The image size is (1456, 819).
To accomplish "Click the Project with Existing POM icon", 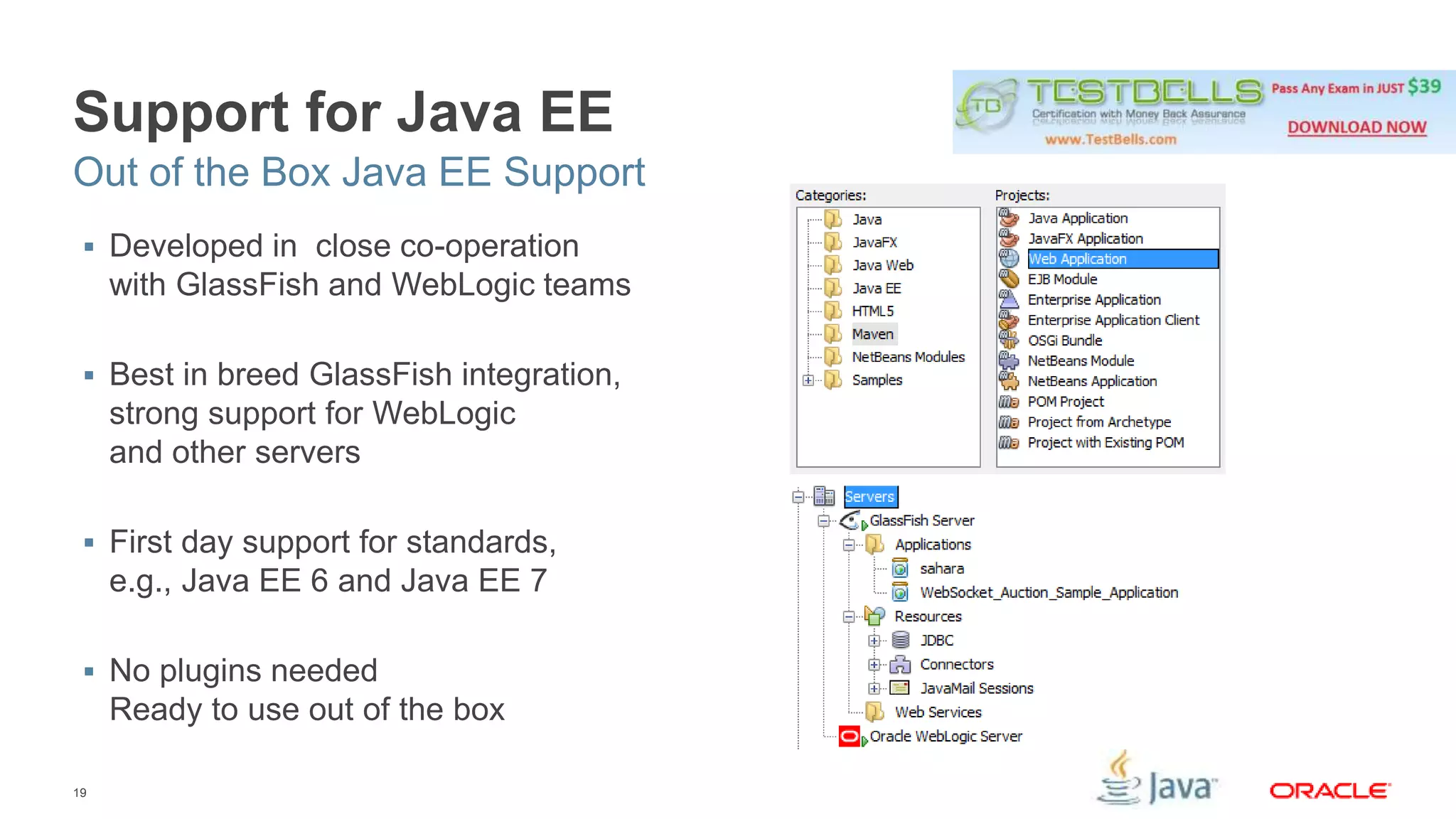I will click(x=1009, y=442).
